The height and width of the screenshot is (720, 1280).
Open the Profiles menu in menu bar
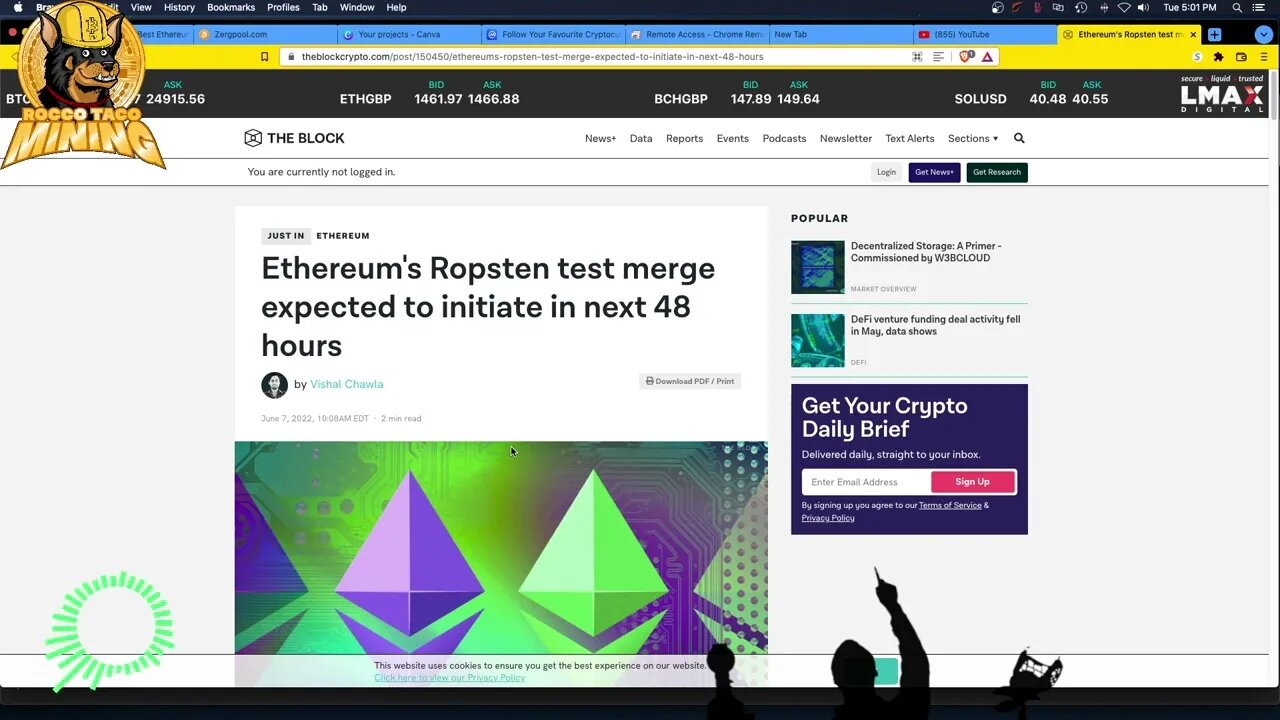pyautogui.click(x=283, y=7)
